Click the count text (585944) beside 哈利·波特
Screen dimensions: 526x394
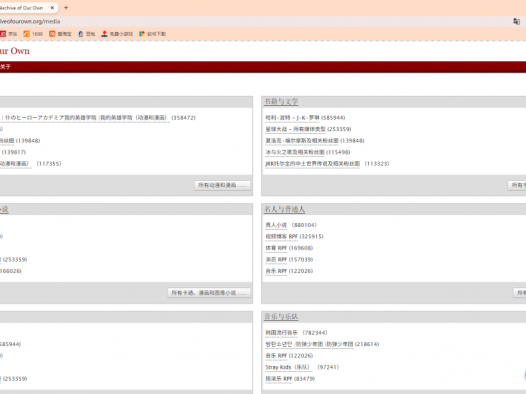coord(333,118)
